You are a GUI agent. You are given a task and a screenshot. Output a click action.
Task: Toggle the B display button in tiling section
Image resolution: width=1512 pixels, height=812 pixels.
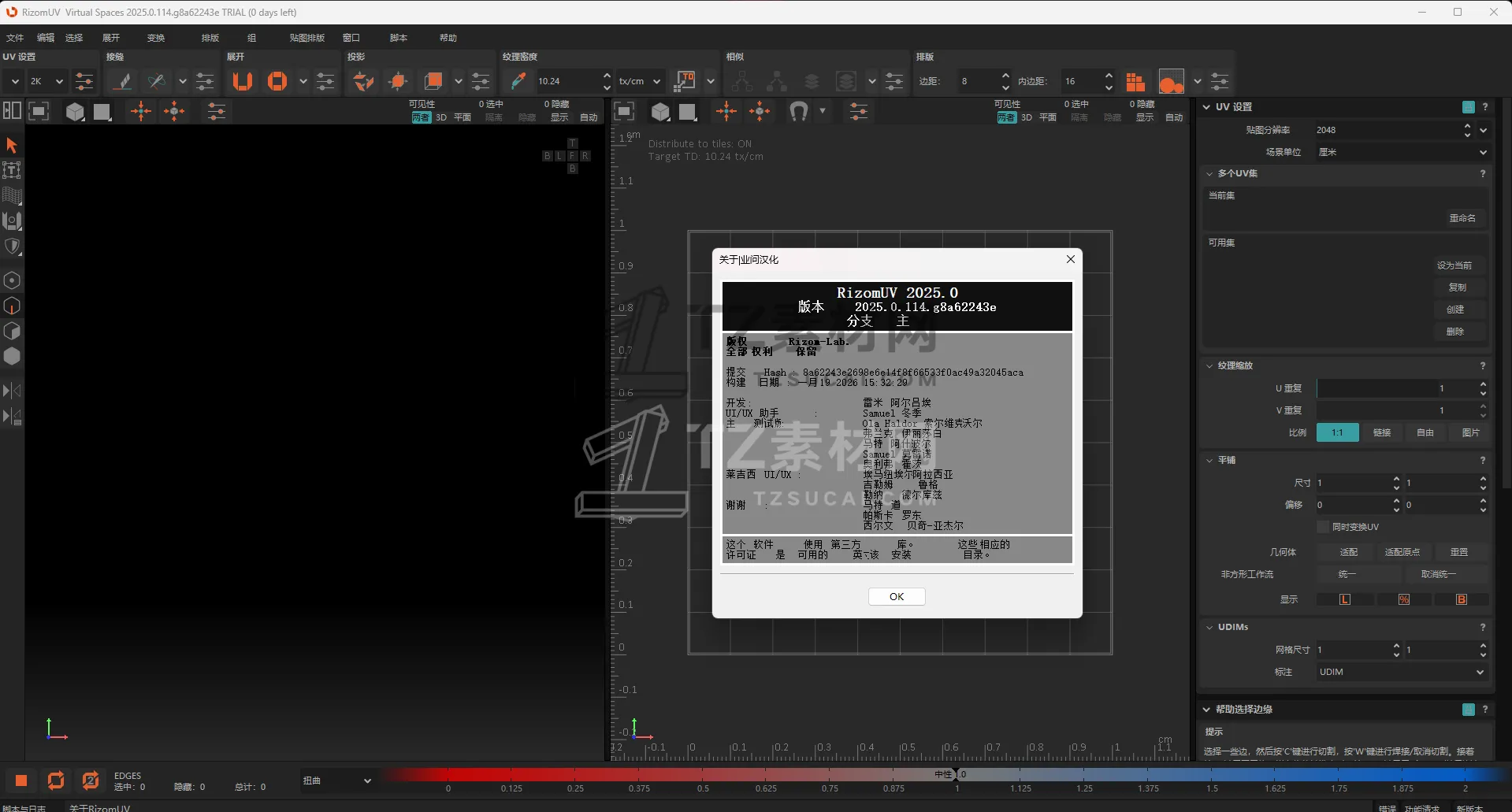(1461, 599)
